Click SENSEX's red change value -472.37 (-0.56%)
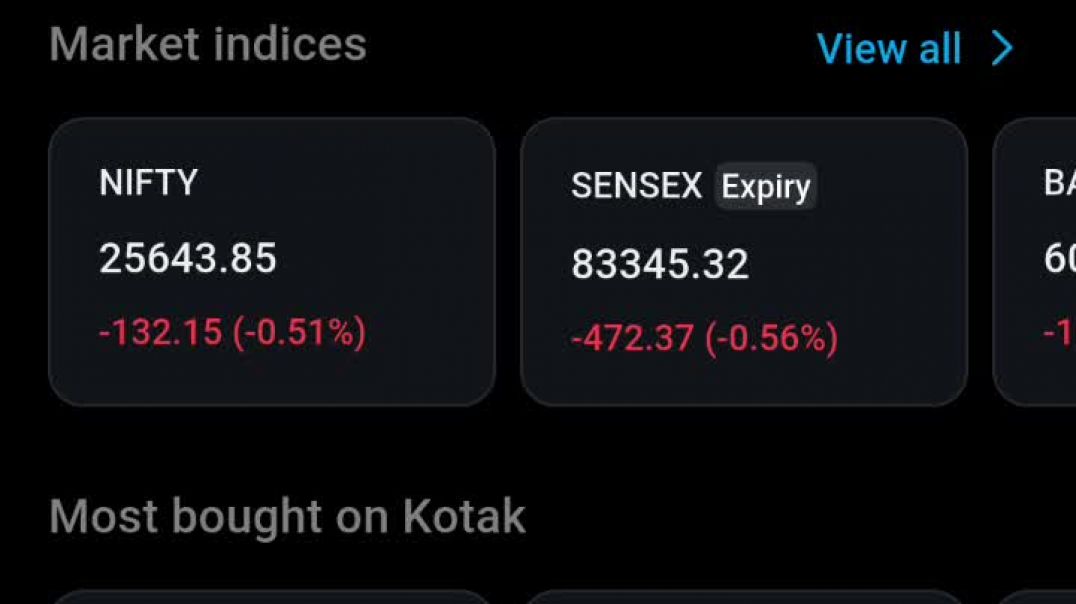Viewport: 1076px width, 604px height. (x=703, y=338)
